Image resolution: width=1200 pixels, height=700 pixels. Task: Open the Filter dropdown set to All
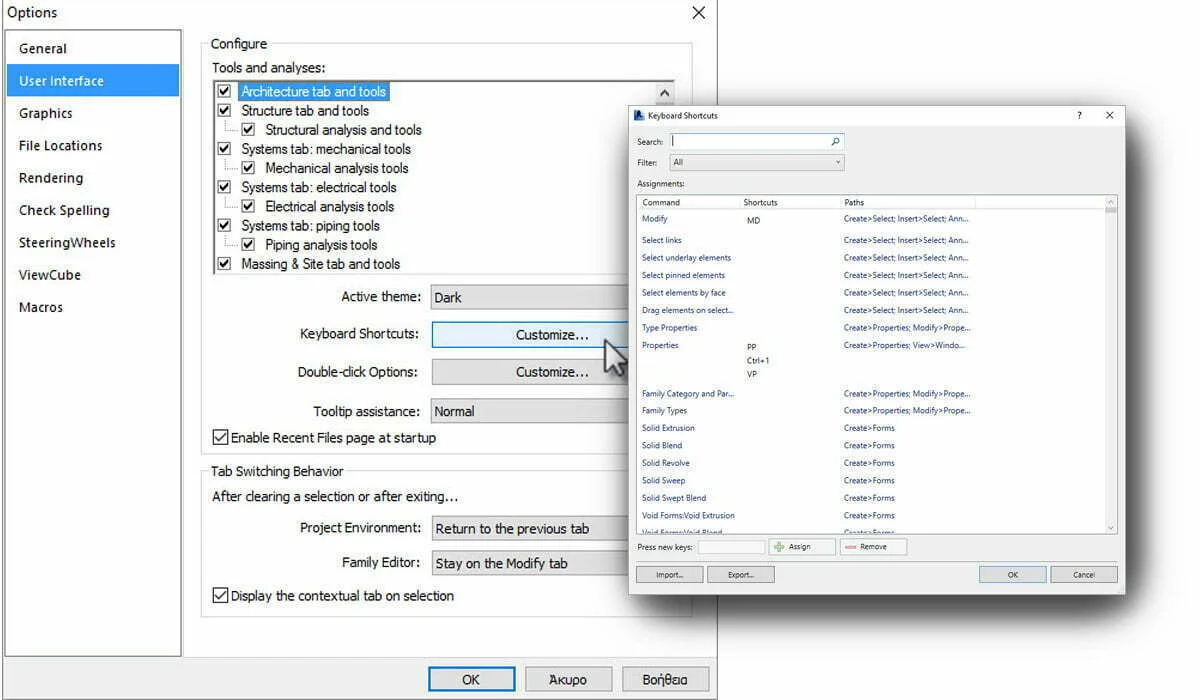pyautogui.click(x=758, y=162)
